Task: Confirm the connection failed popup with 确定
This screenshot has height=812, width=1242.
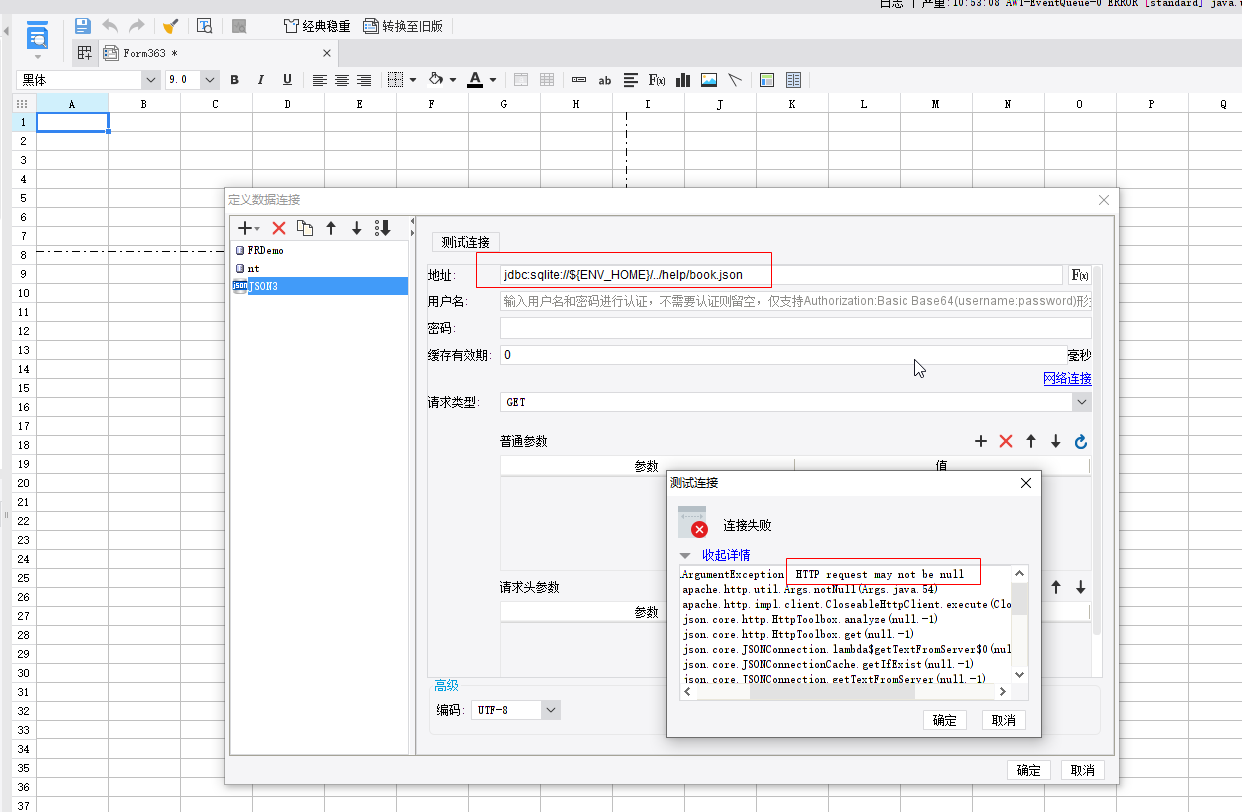Action: [944, 720]
